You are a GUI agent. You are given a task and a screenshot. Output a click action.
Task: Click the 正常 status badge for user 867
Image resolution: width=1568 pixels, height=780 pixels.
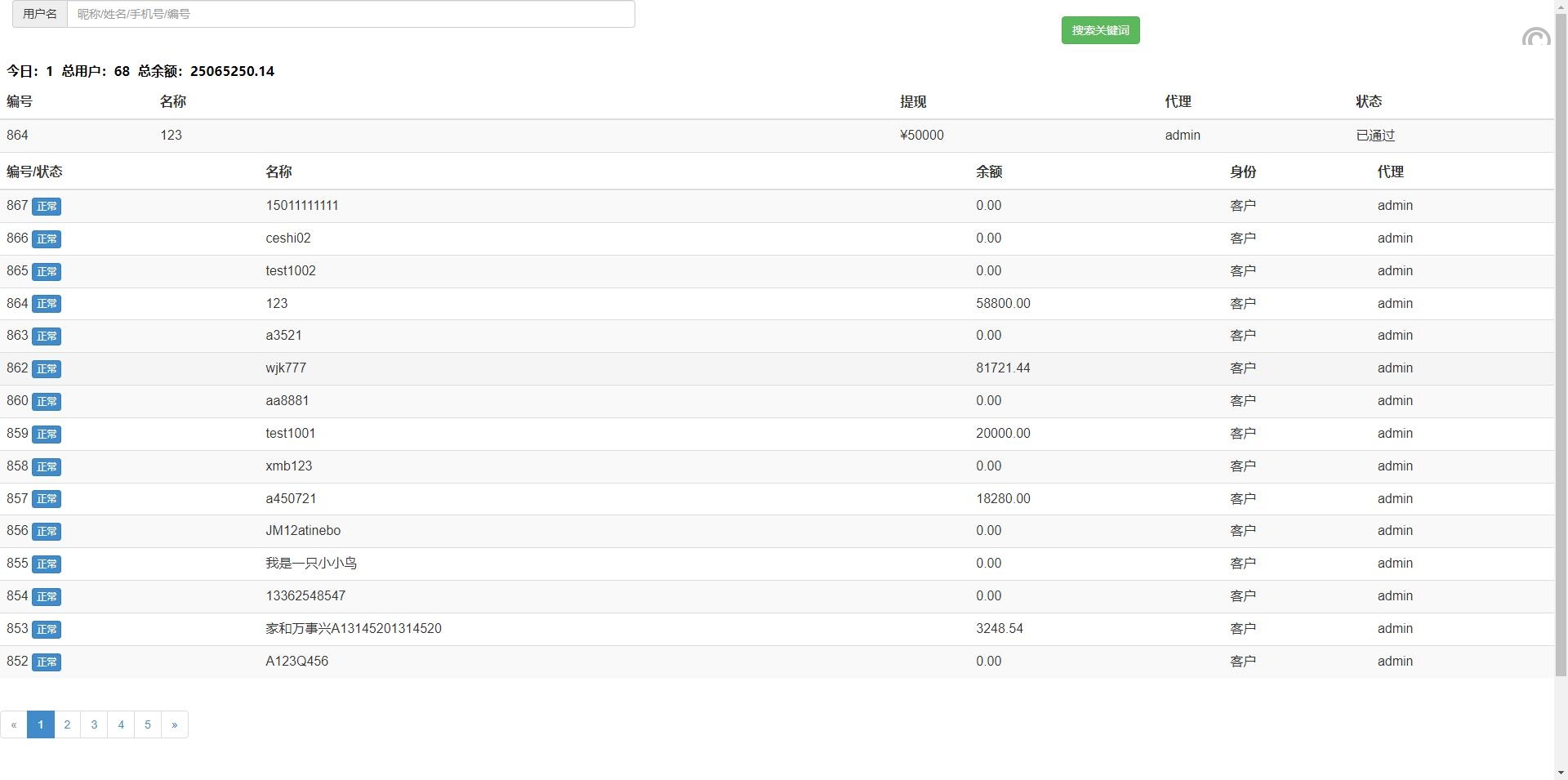click(x=47, y=207)
